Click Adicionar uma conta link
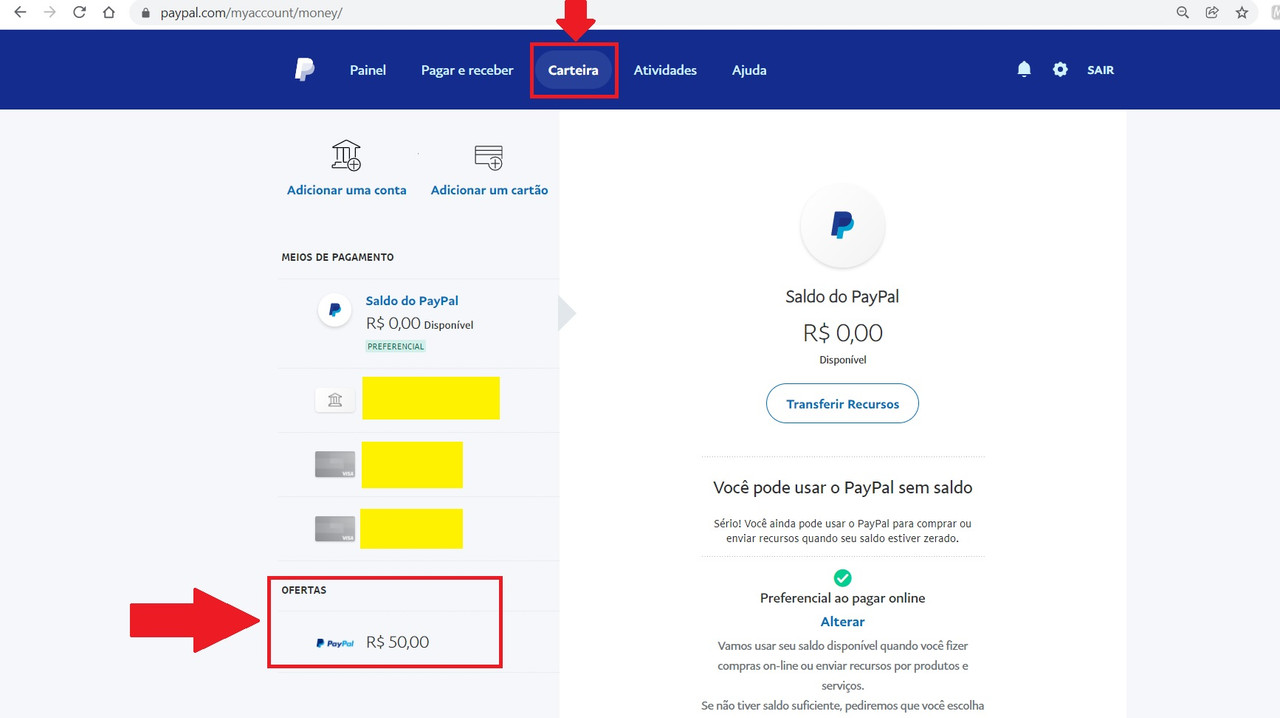Screen dimensions: 1280x718 click(x=347, y=190)
